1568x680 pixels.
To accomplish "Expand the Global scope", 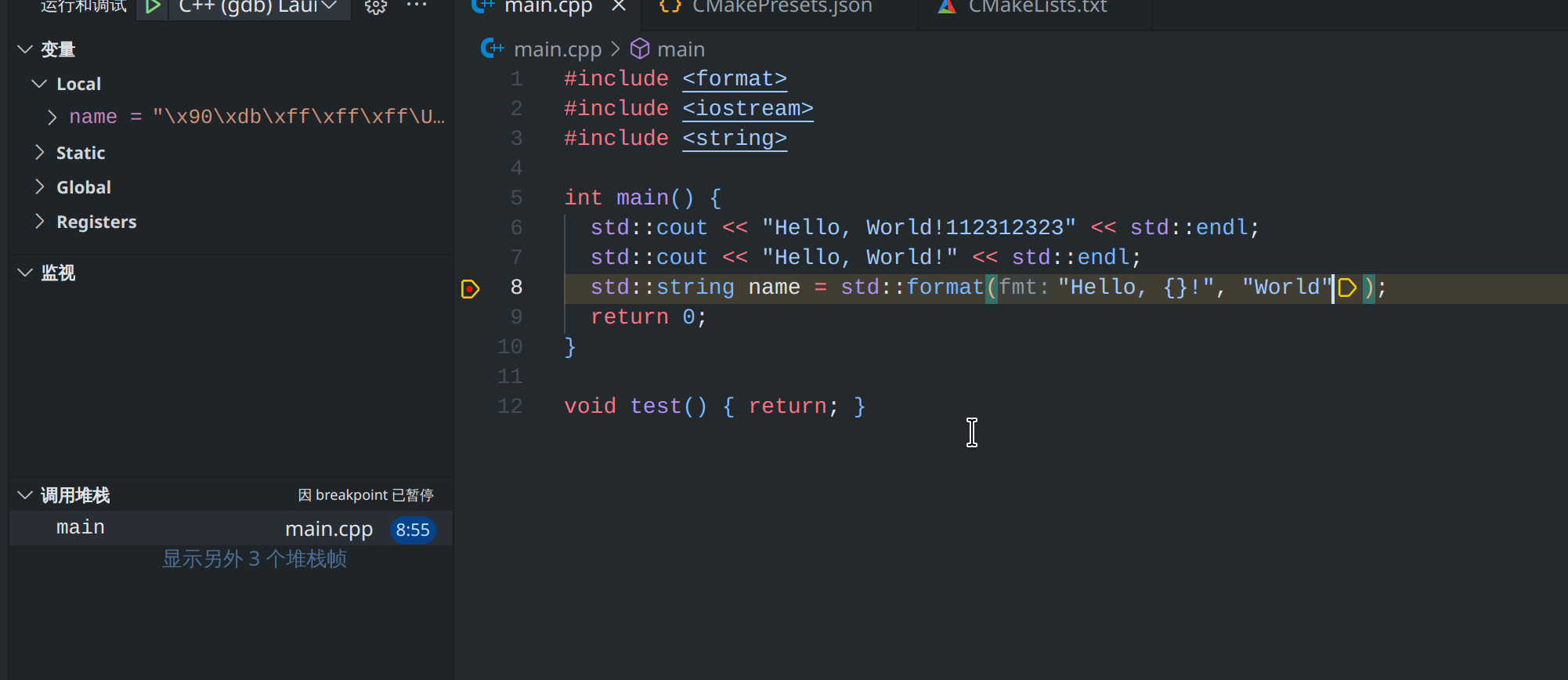I will point(39,187).
